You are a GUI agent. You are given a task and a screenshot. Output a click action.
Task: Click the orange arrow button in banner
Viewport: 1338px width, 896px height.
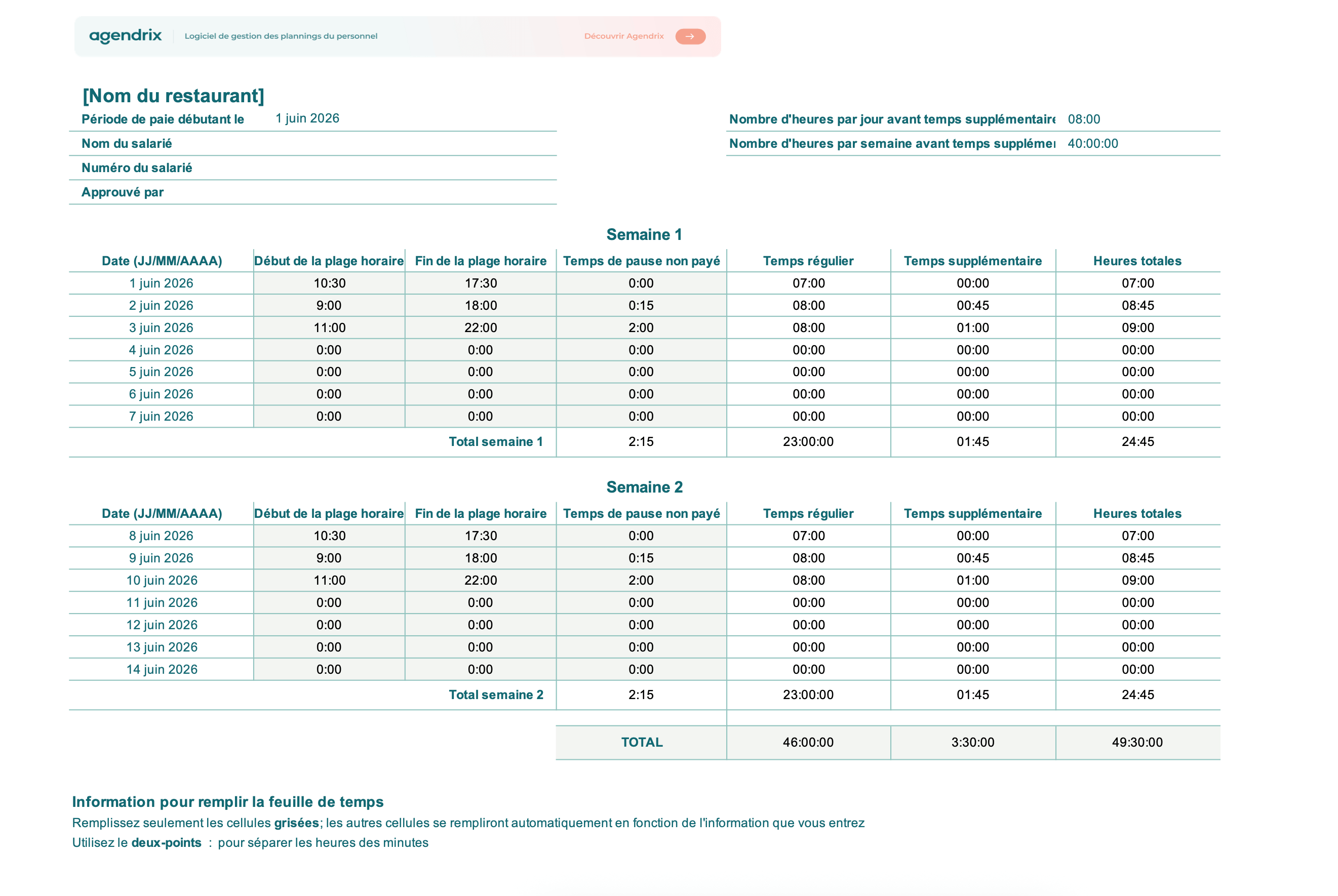pos(690,36)
